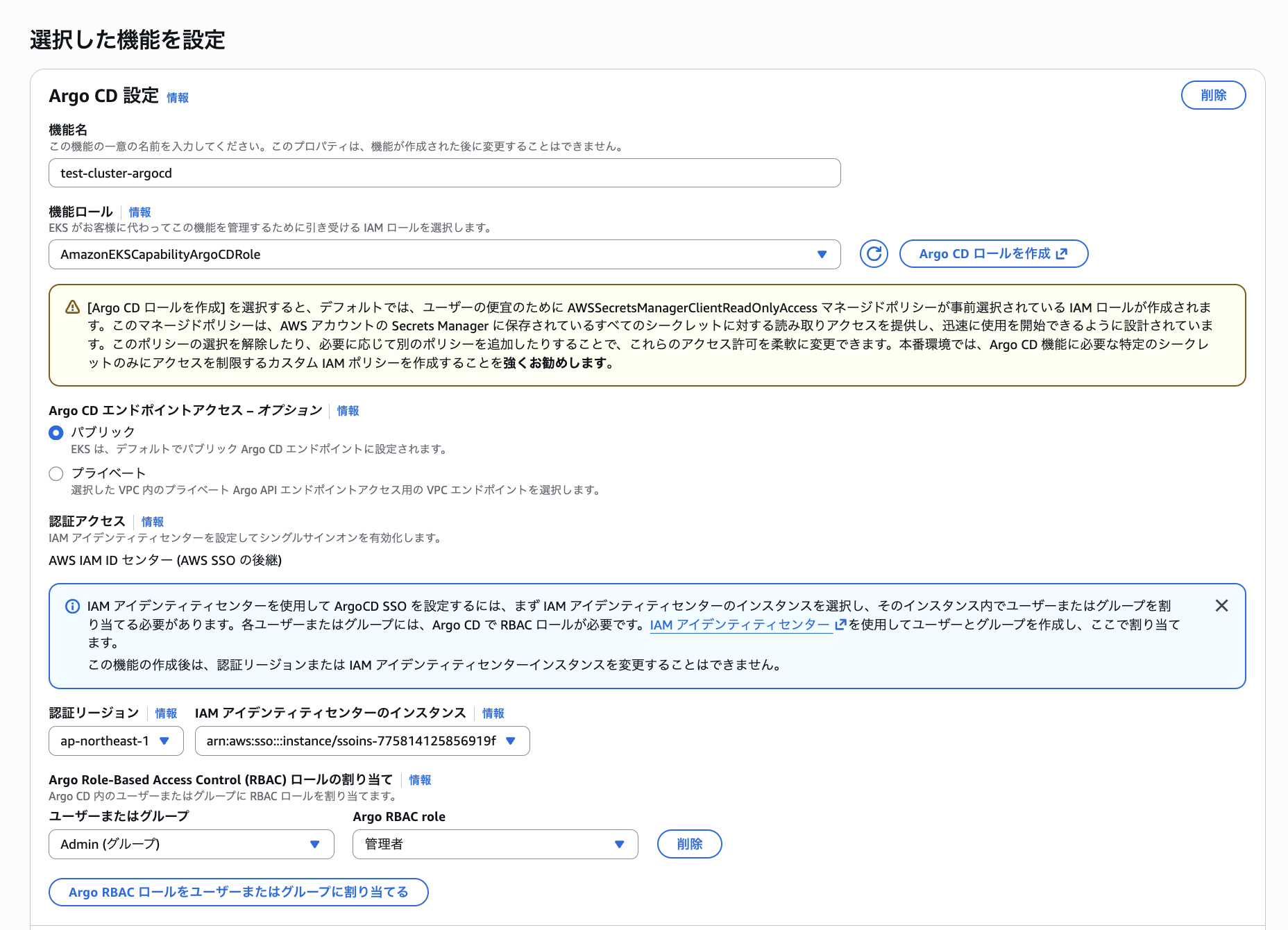Image resolution: width=1288 pixels, height=930 pixels.
Task: Click Argo RBAC ロールをユーザーまたはグループに割り当てる button
Action: (x=238, y=893)
